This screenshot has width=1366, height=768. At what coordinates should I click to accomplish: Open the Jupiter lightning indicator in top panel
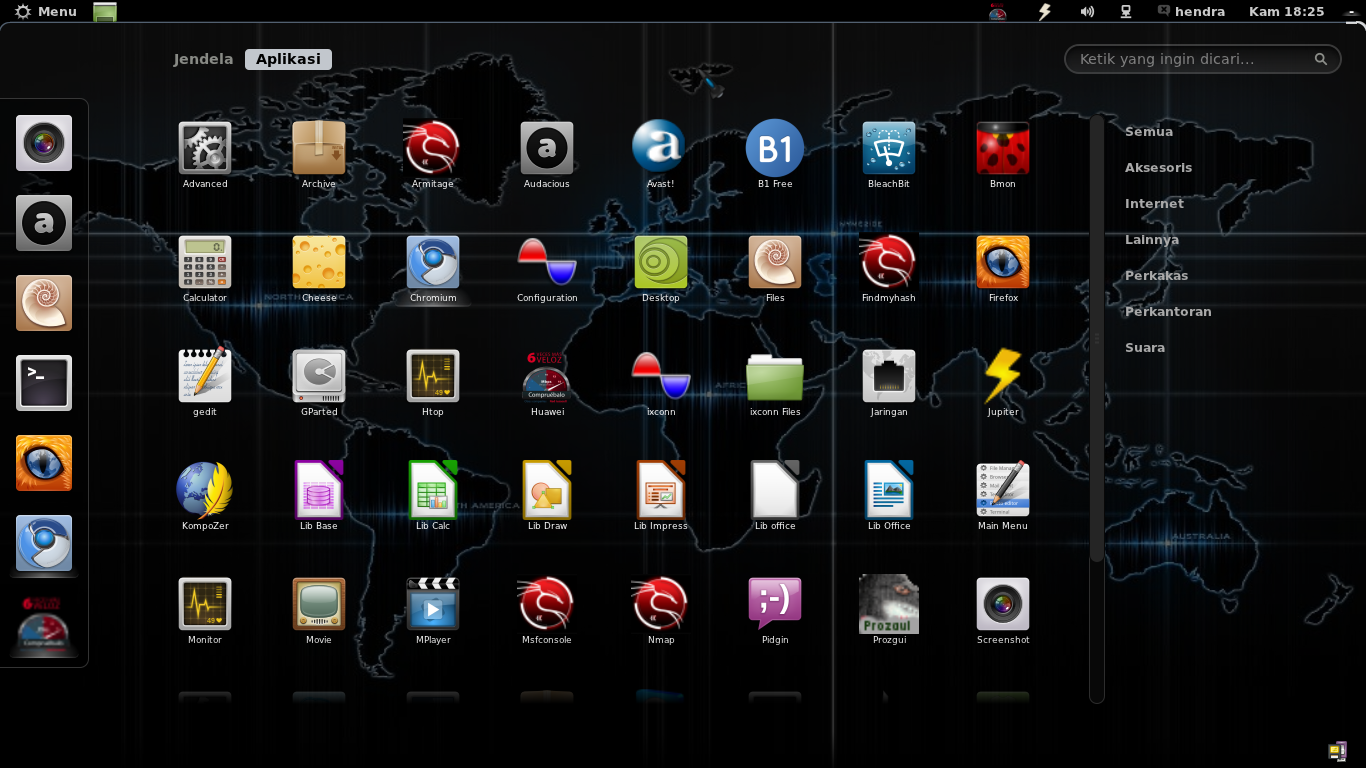[1045, 11]
